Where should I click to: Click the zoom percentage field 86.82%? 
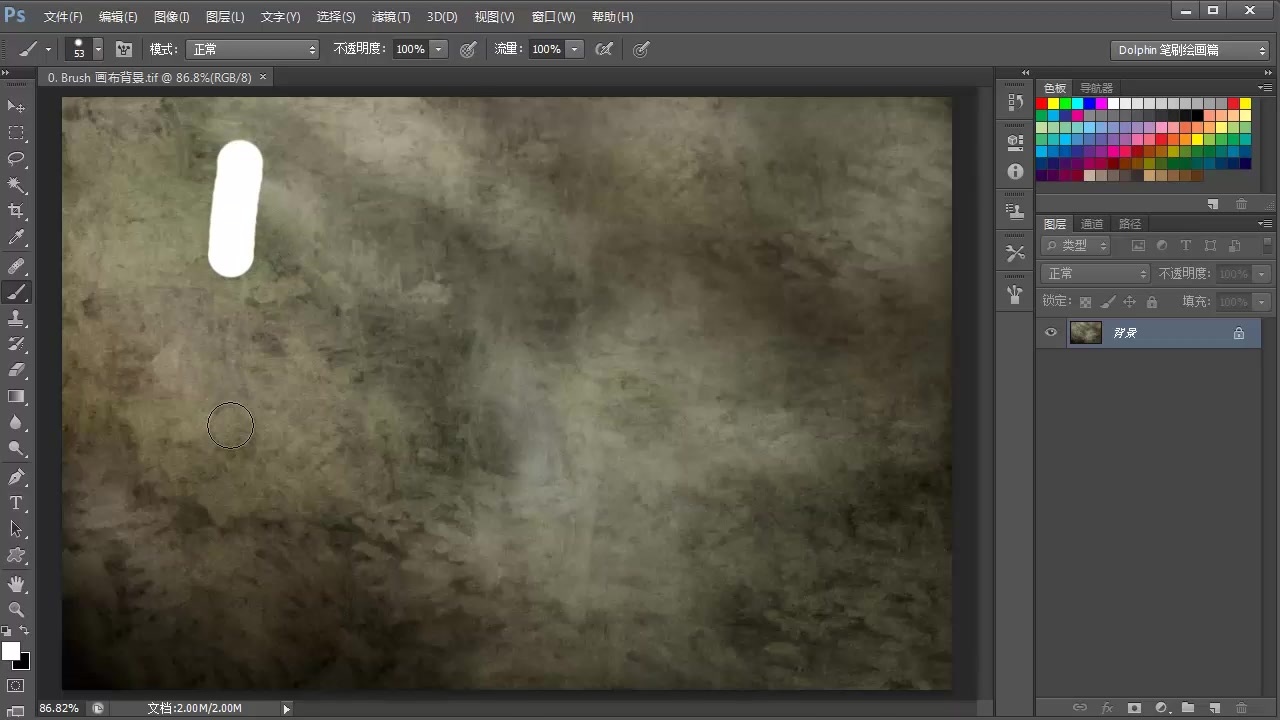[x=59, y=708]
